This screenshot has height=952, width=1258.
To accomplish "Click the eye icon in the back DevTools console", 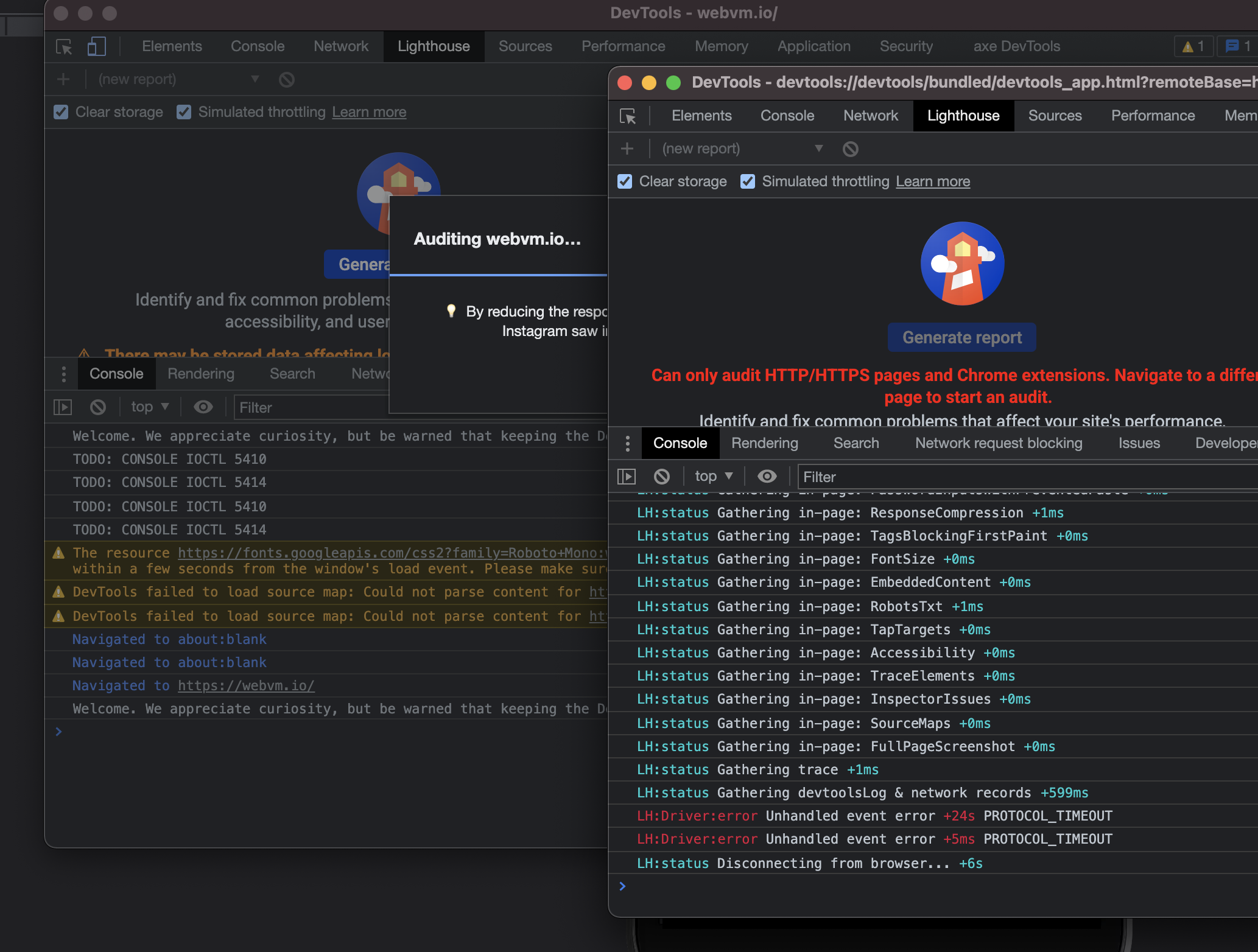I will 203,407.
